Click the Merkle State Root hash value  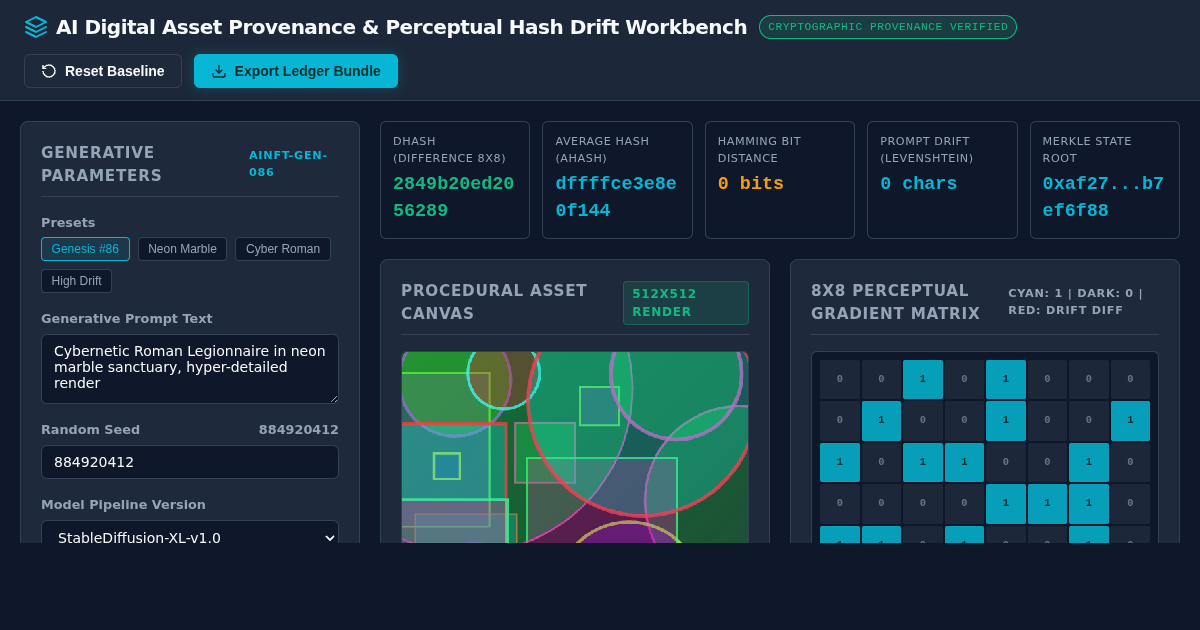1103,197
